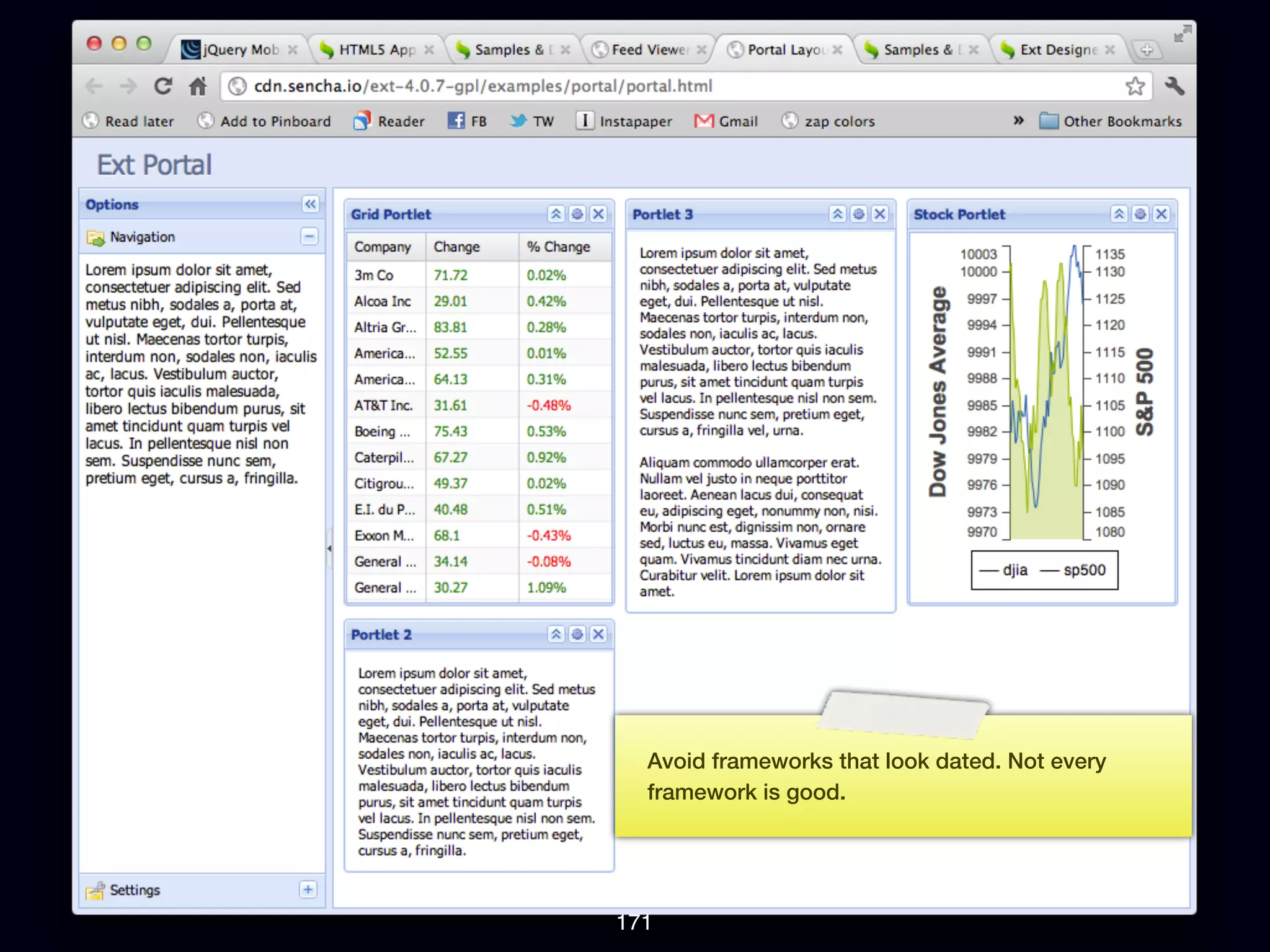The width and height of the screenshot is (1270, 952).
Task: Sort grid by Change column header
Action: pyautogui.click(x=473, y=247)
